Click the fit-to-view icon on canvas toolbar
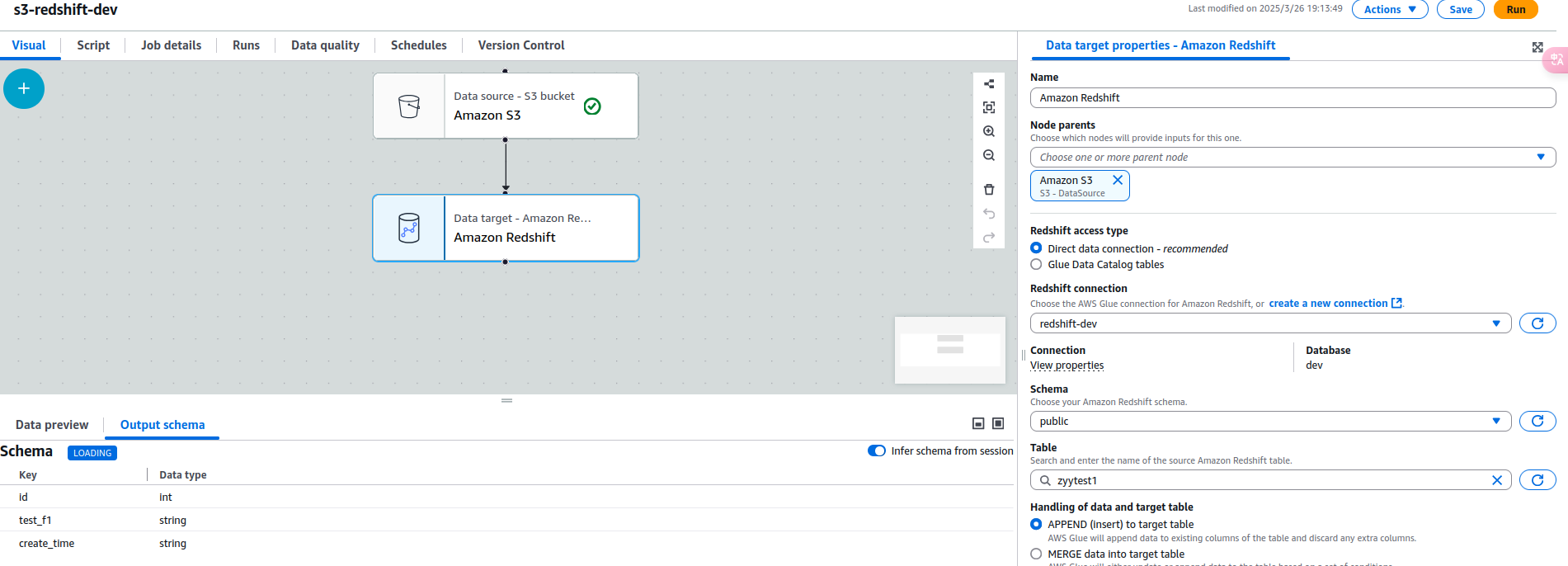The width and height of the screenshot is (1568, 566). 989,107
